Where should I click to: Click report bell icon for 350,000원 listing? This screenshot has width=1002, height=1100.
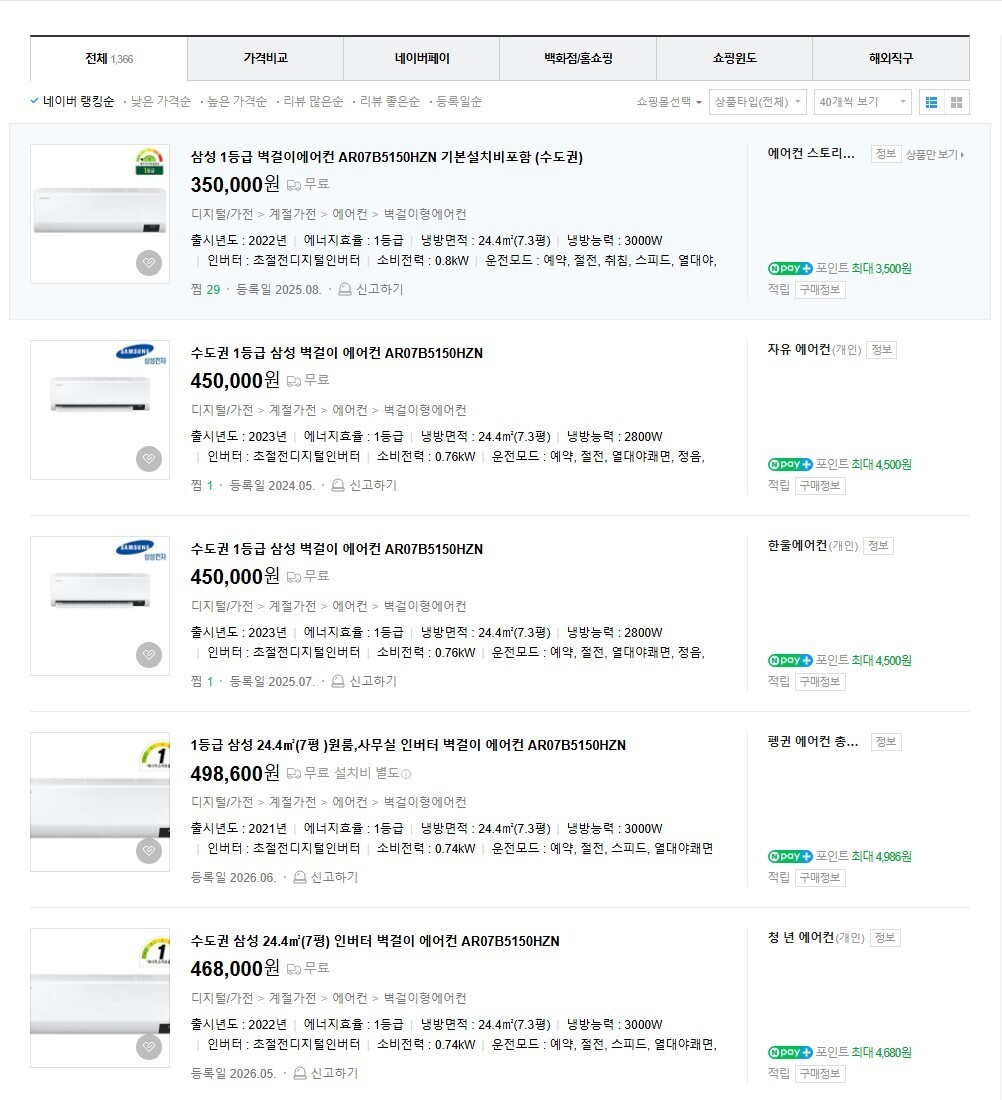pyautogui.click(x=345, y=289)
